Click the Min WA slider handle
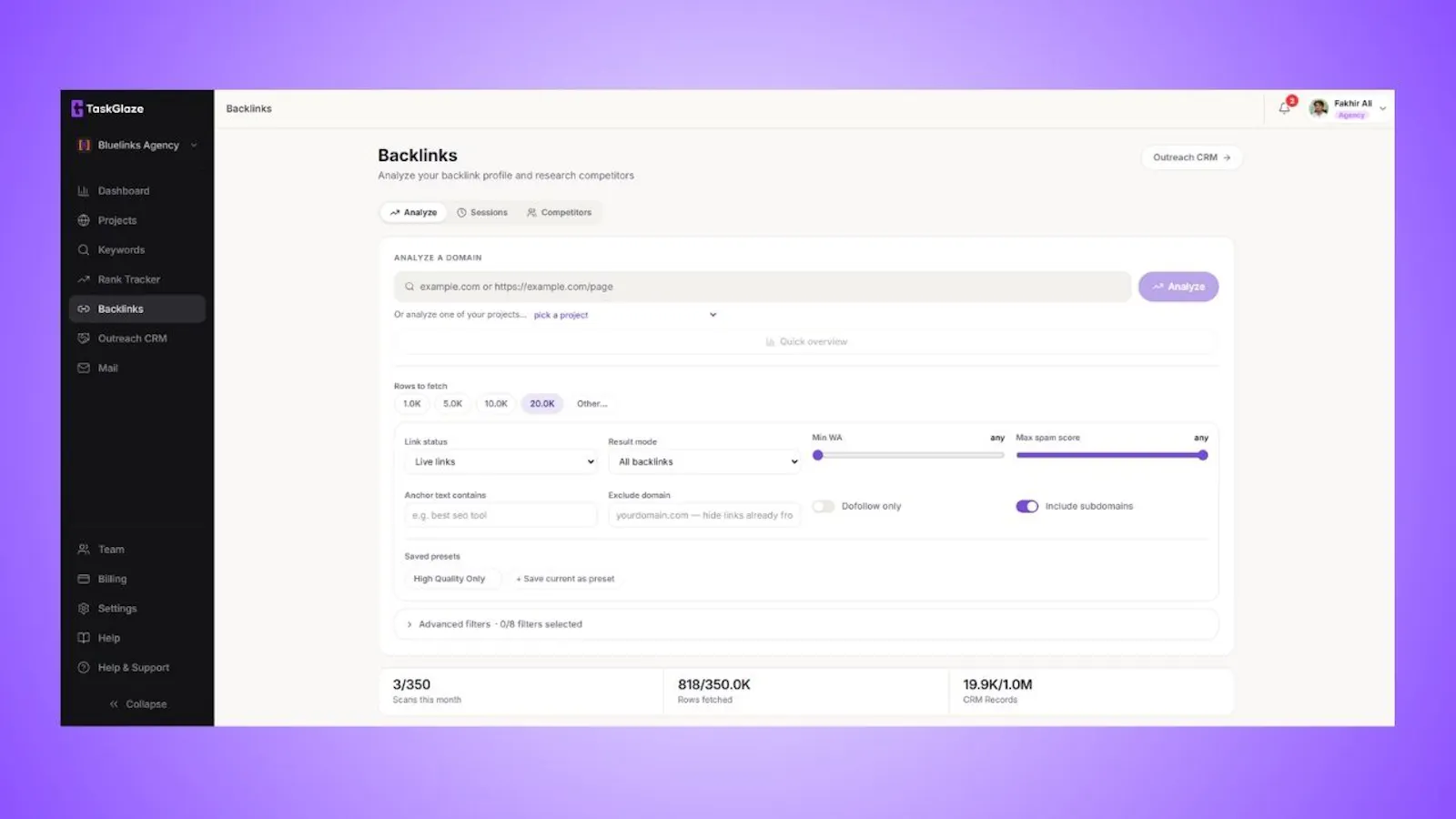This screenshot has width=1456, height=819. 818,455
